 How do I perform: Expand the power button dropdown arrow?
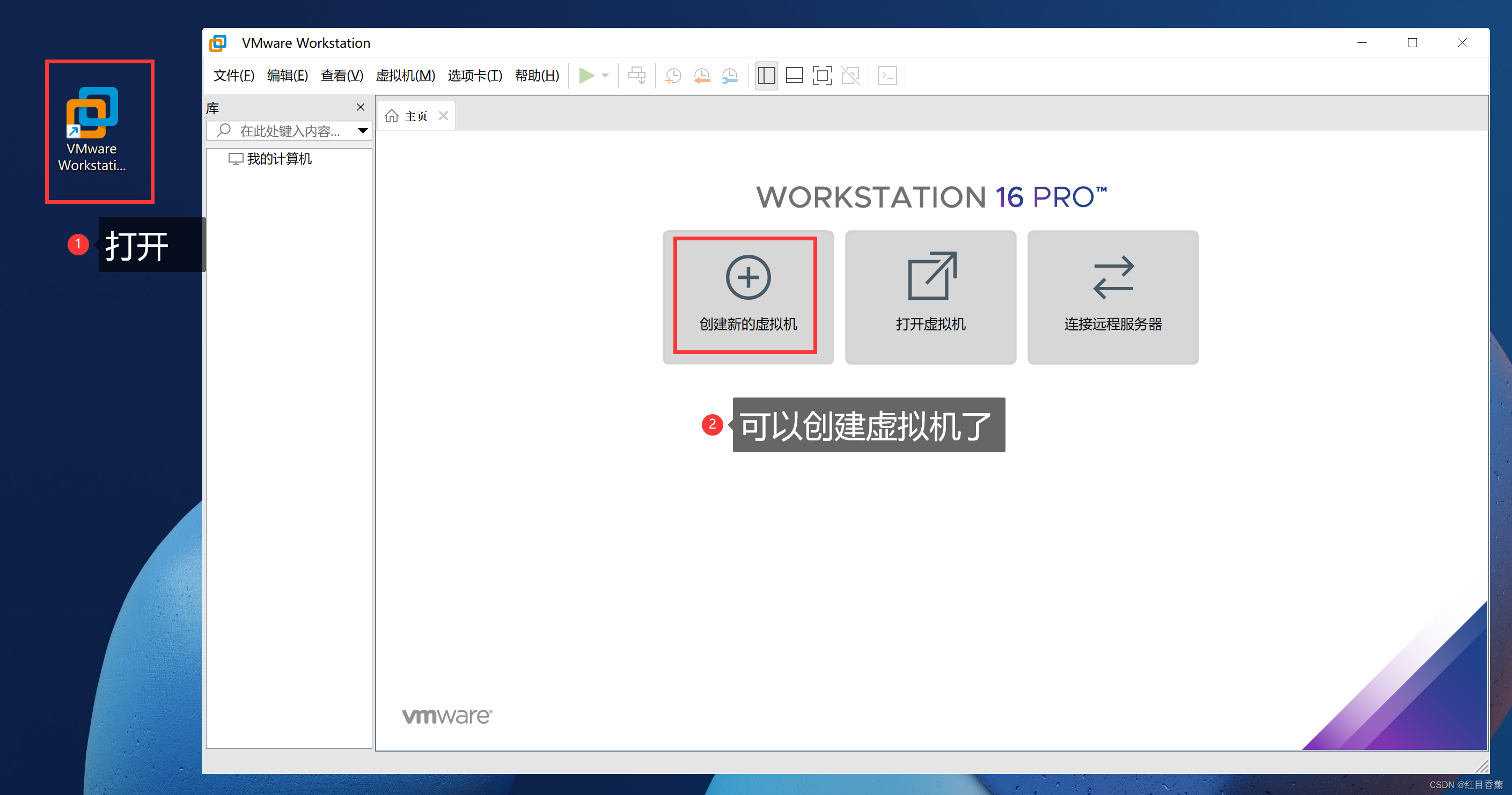(x=605, y=75)
